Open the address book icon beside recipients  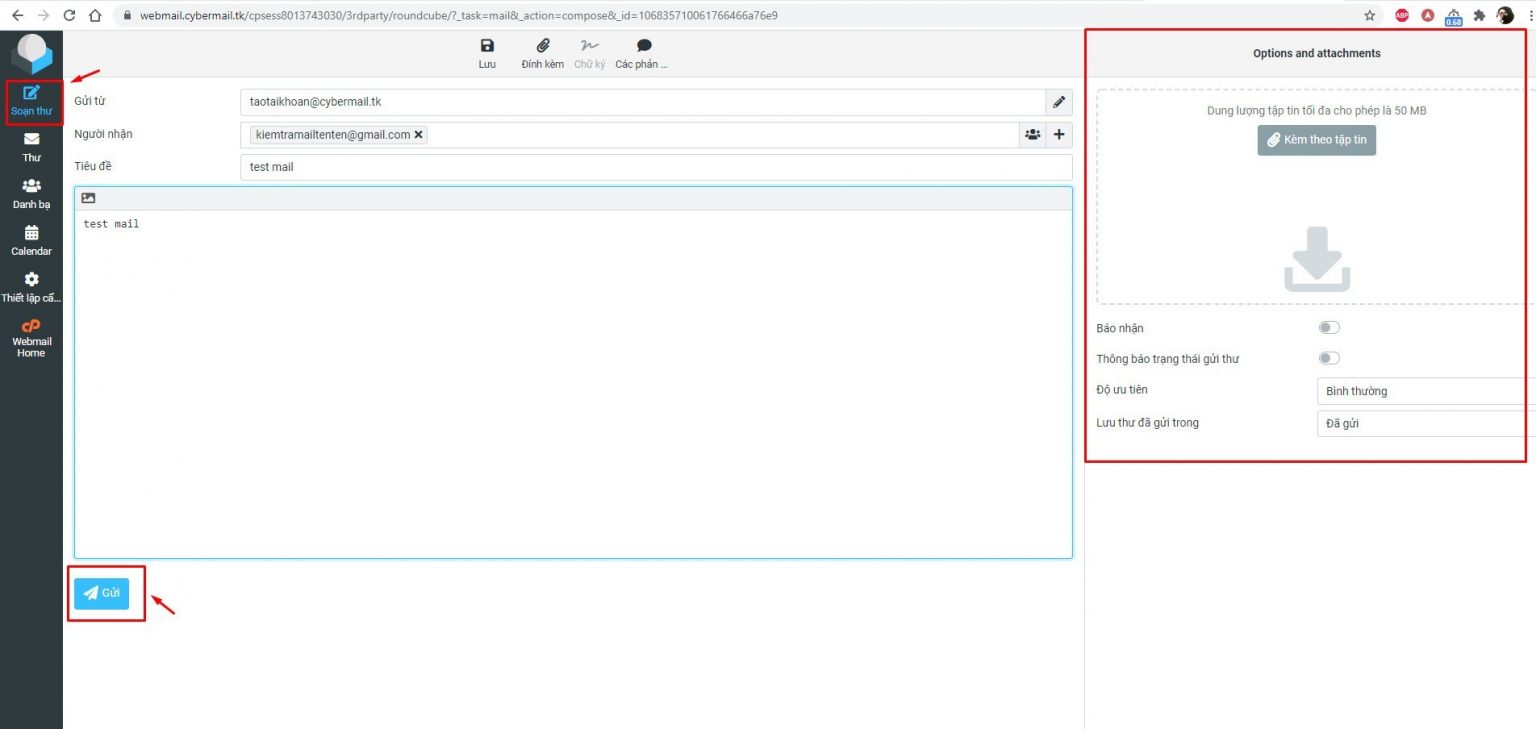pyautogui.click(x=1032, y=134)
